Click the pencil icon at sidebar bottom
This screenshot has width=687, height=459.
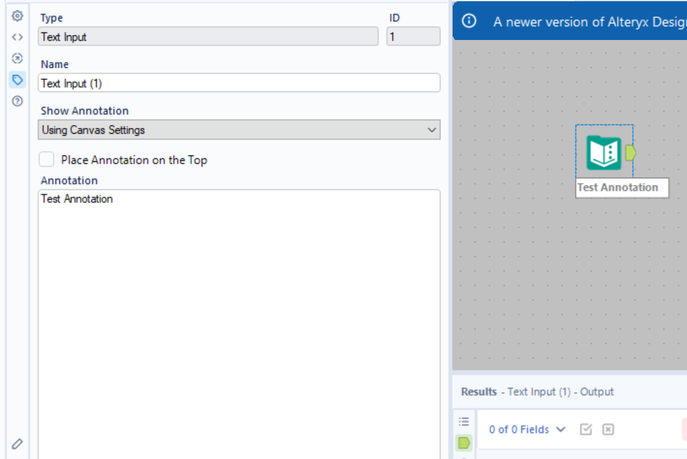(17, 444)
